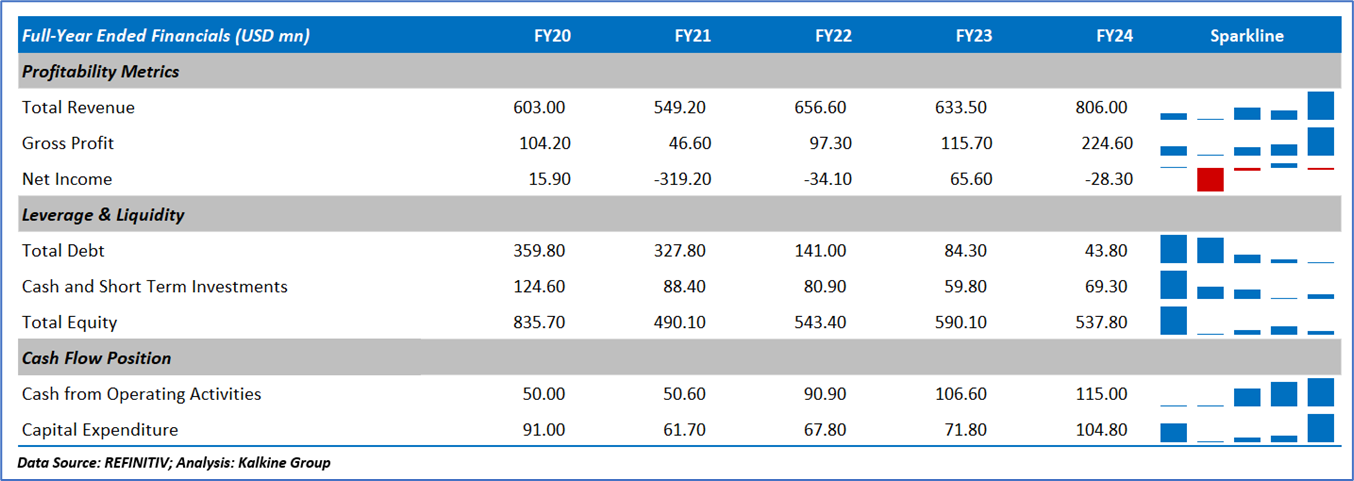The image size is (1354, 481).
Task: Select the Total Debt sparkline chart
Action: point(1247,250)
